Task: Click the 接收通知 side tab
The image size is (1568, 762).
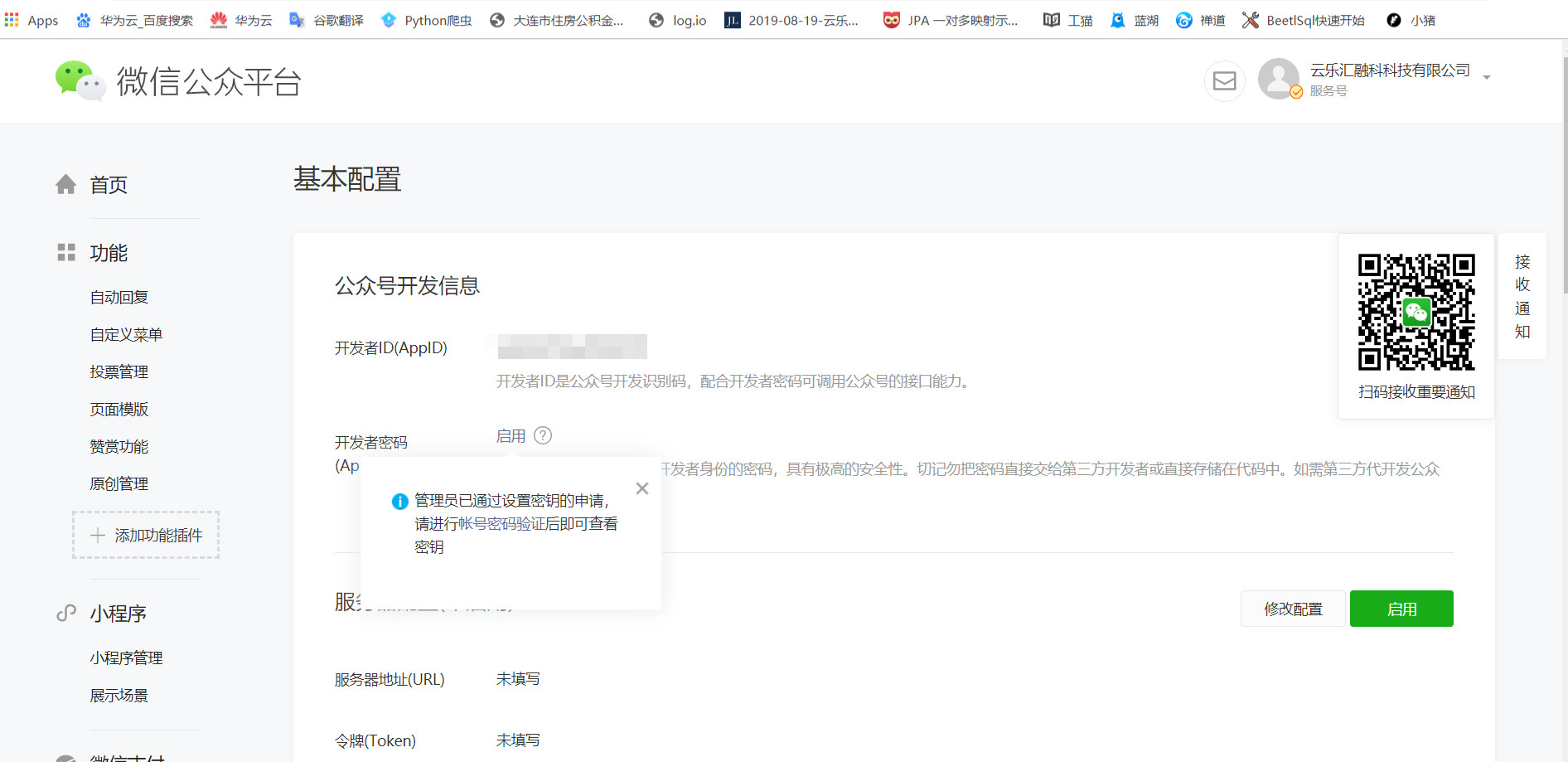Action: coord(1522,296)
